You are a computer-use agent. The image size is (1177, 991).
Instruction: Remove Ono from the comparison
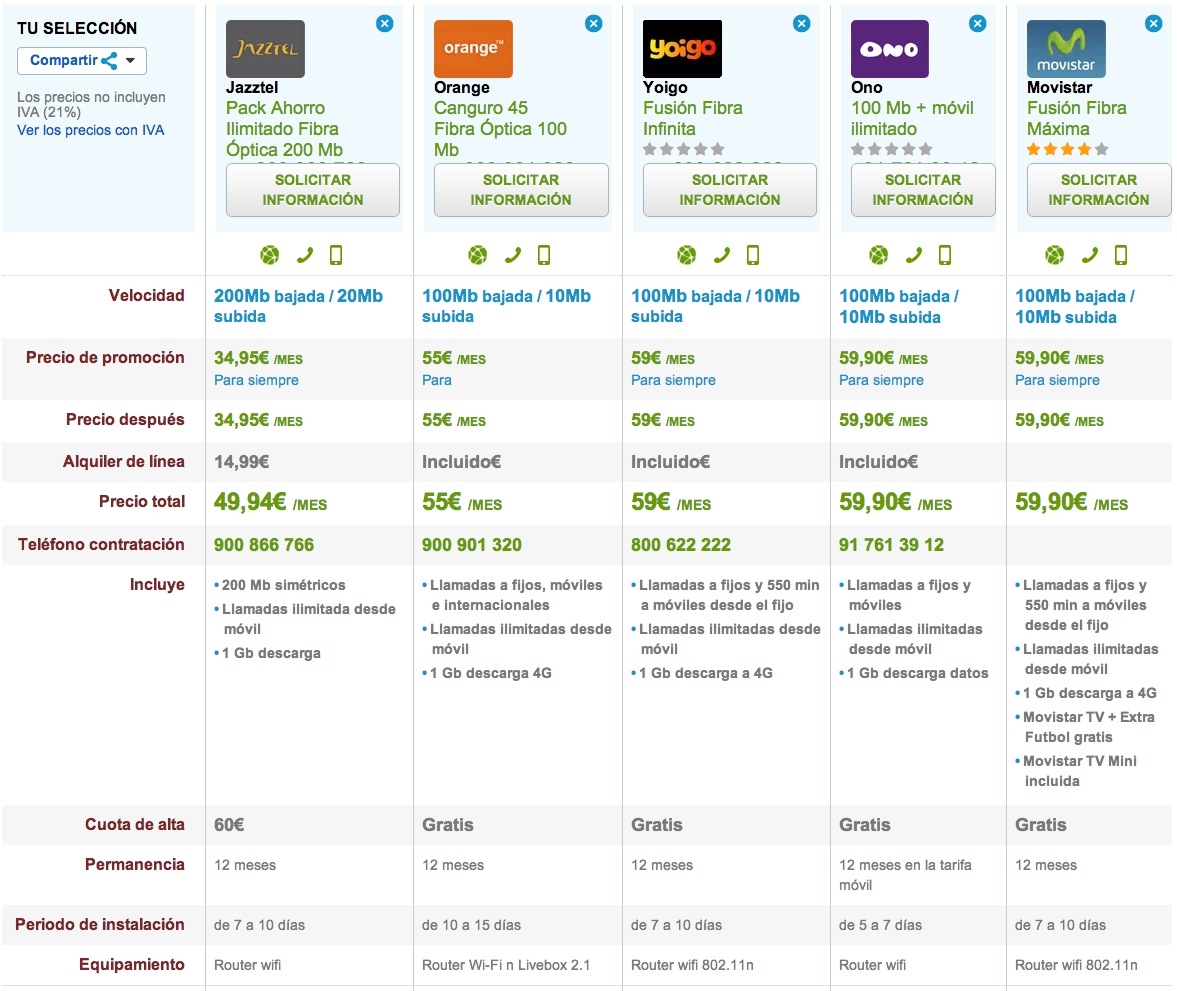tap(977, 24)
